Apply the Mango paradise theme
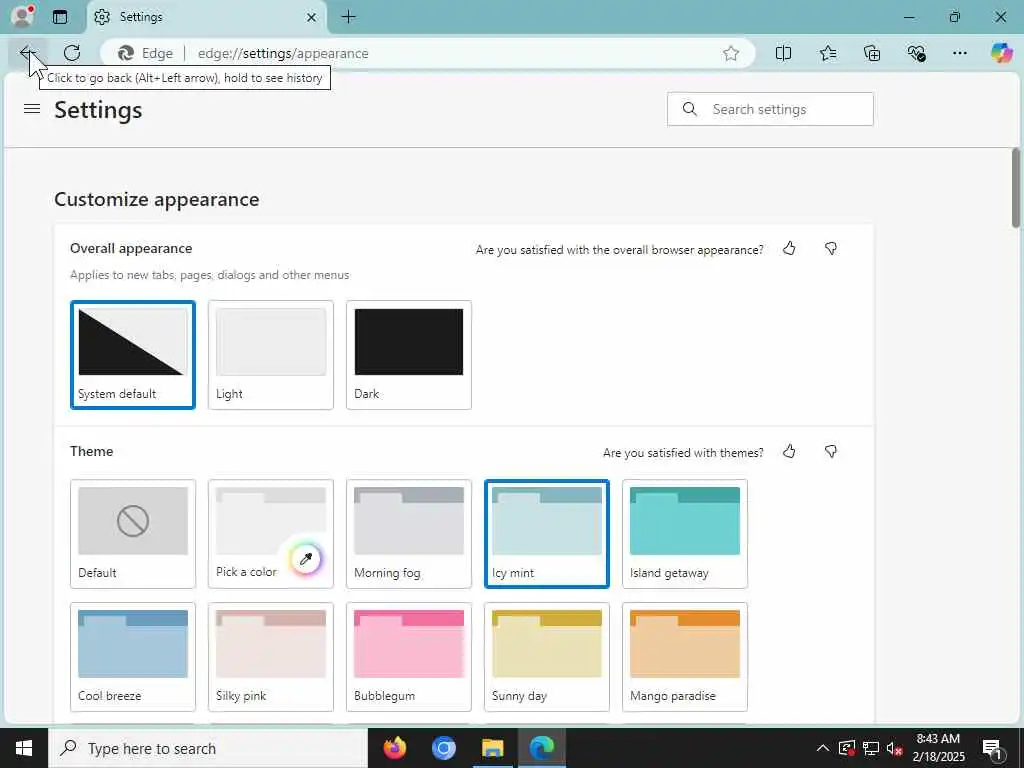The image size is (1024, 768). pyautogui.click(x=685, y=656)
